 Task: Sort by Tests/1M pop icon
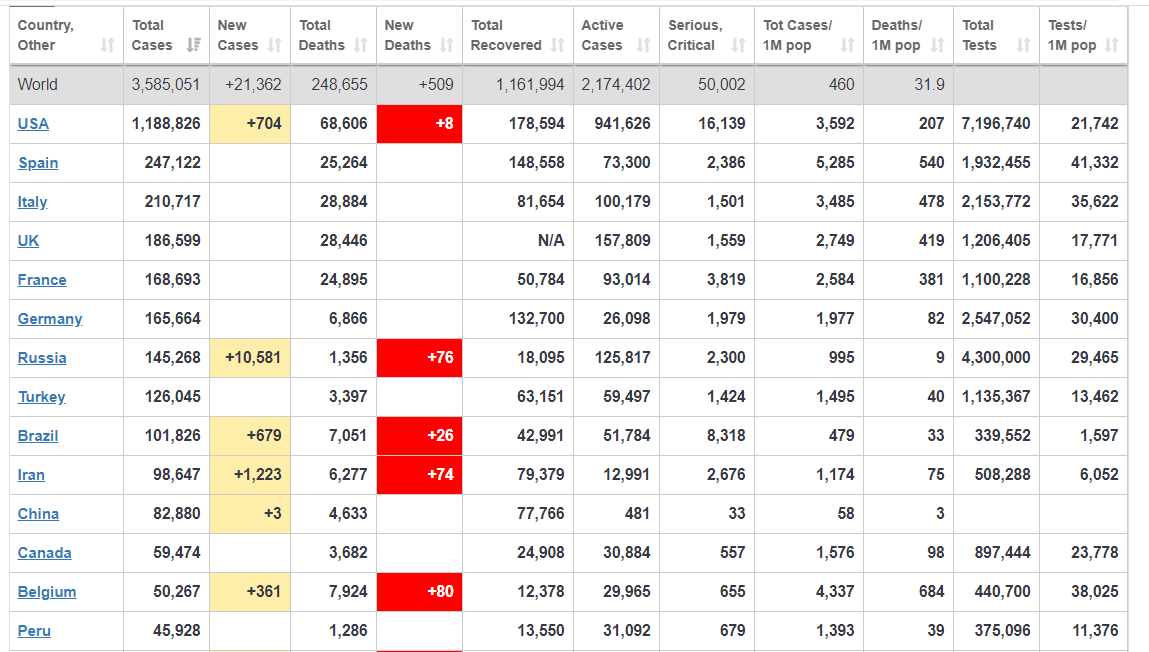point(1112,45)
